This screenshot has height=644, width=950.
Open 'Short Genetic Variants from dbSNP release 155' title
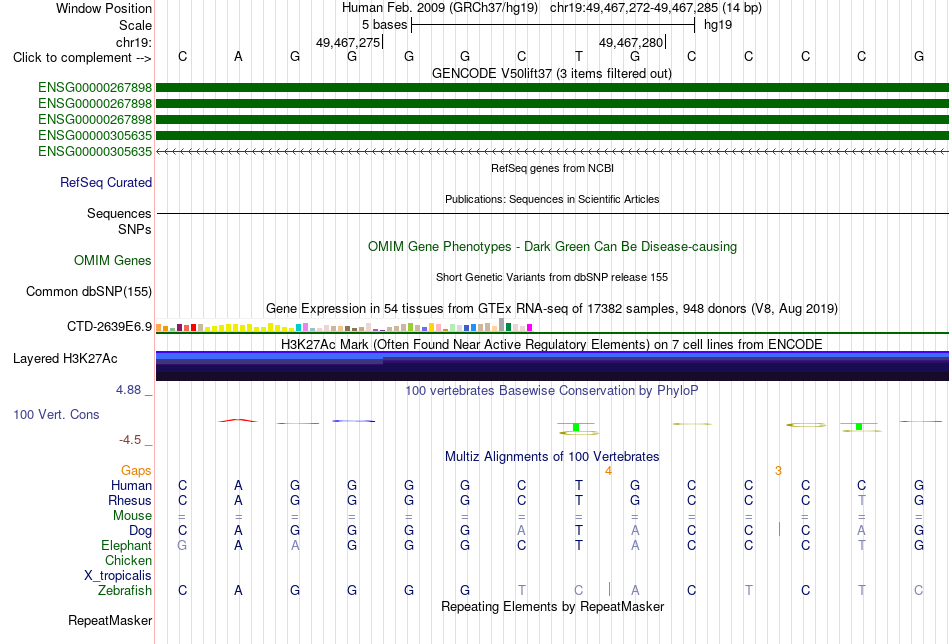click(x=552, y=277)
